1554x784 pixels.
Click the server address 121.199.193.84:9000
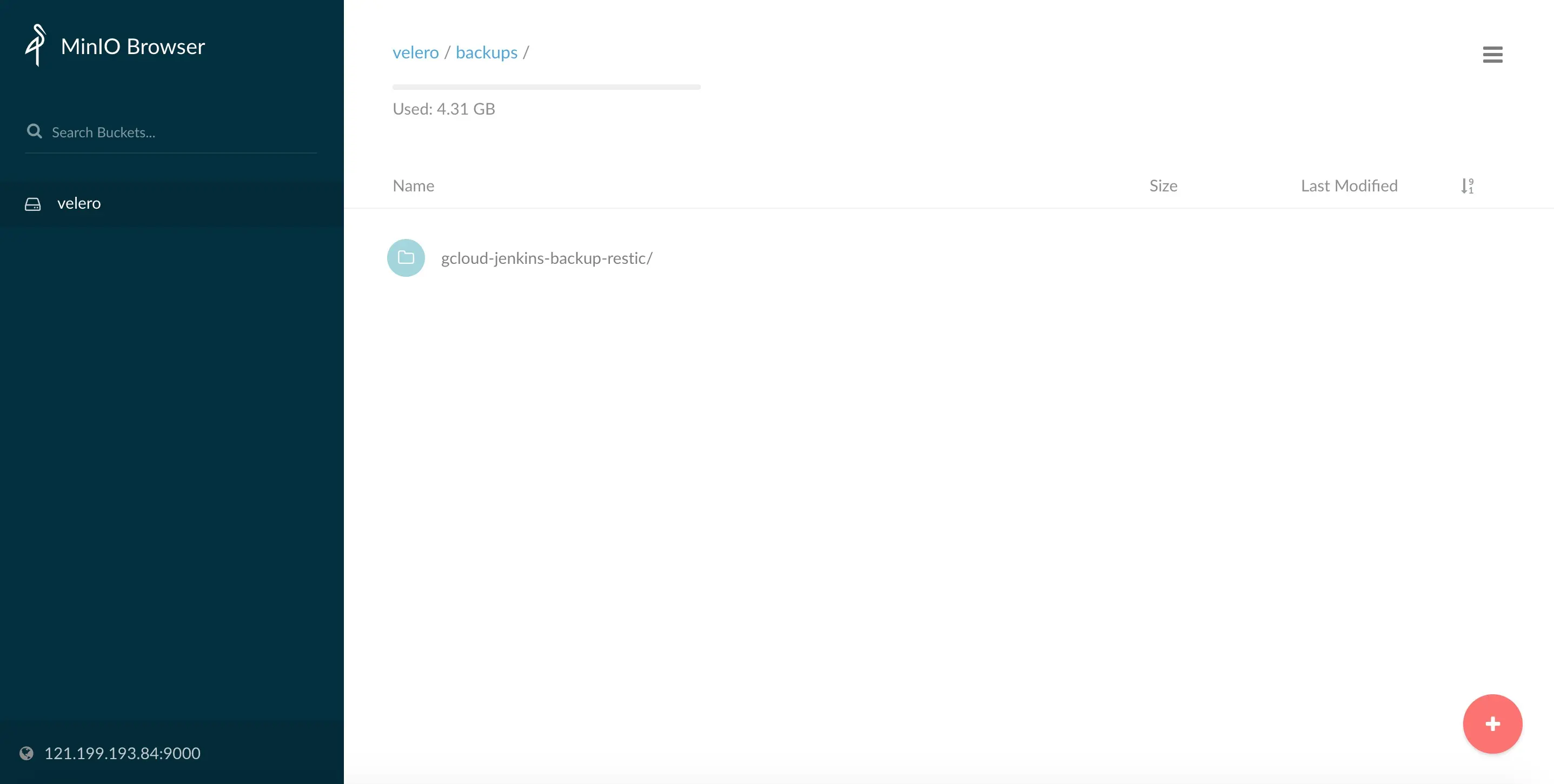(x=122, y=753)
